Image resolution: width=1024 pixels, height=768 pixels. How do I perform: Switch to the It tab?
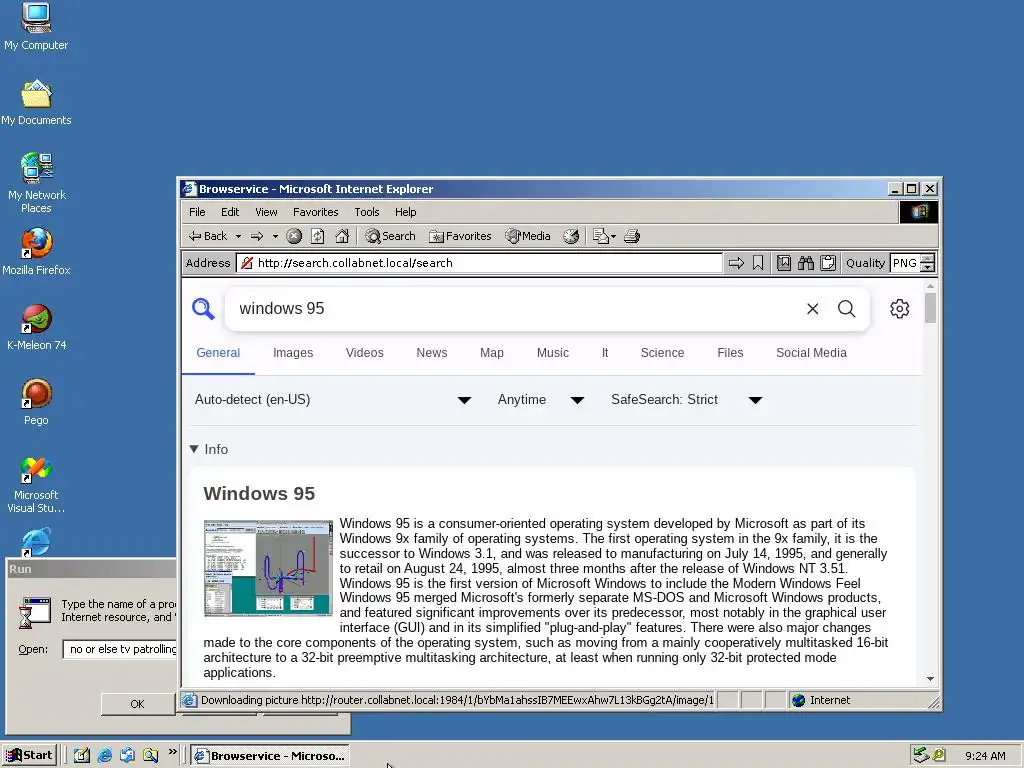click(x=605, y=353)
